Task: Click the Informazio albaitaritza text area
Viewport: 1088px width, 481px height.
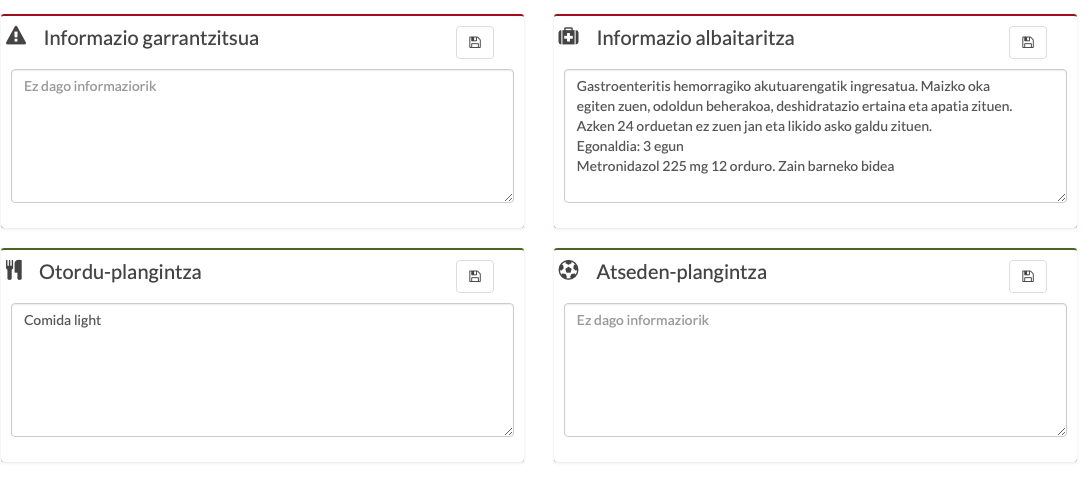Action: click(815, 136)
